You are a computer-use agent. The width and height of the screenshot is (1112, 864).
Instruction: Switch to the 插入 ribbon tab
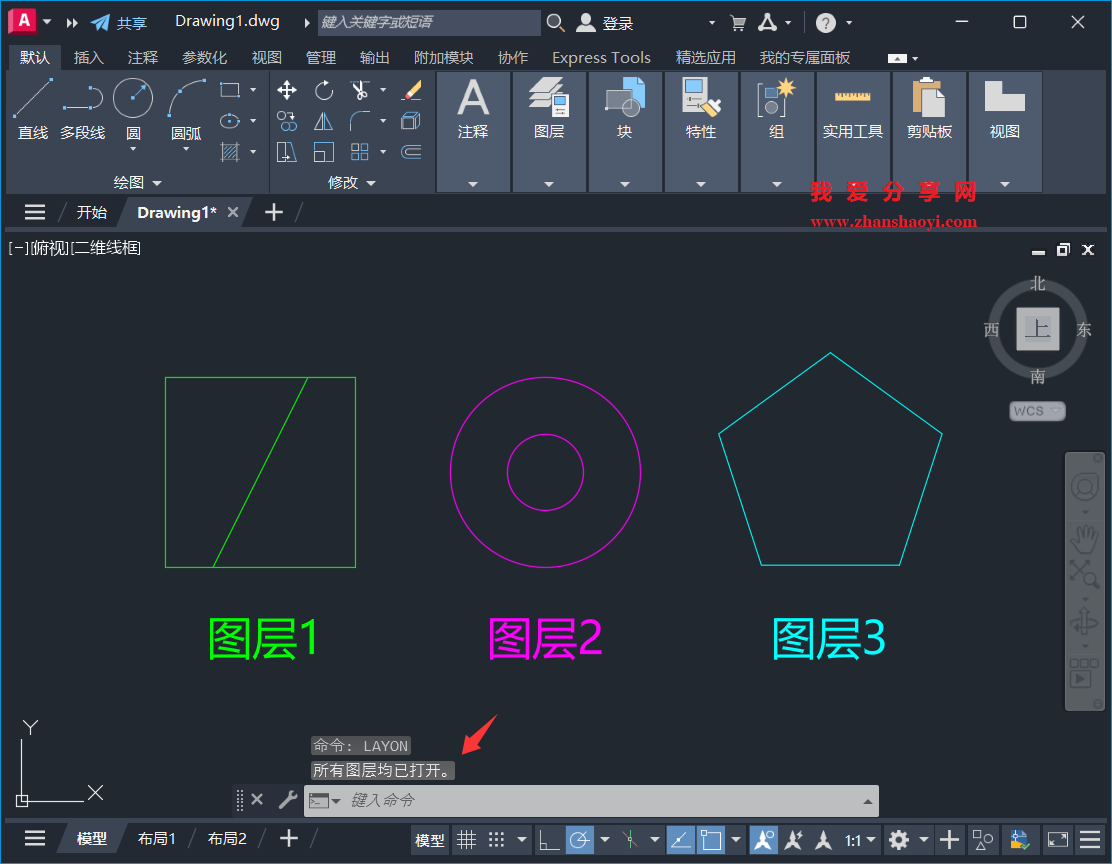click(88, 57)
